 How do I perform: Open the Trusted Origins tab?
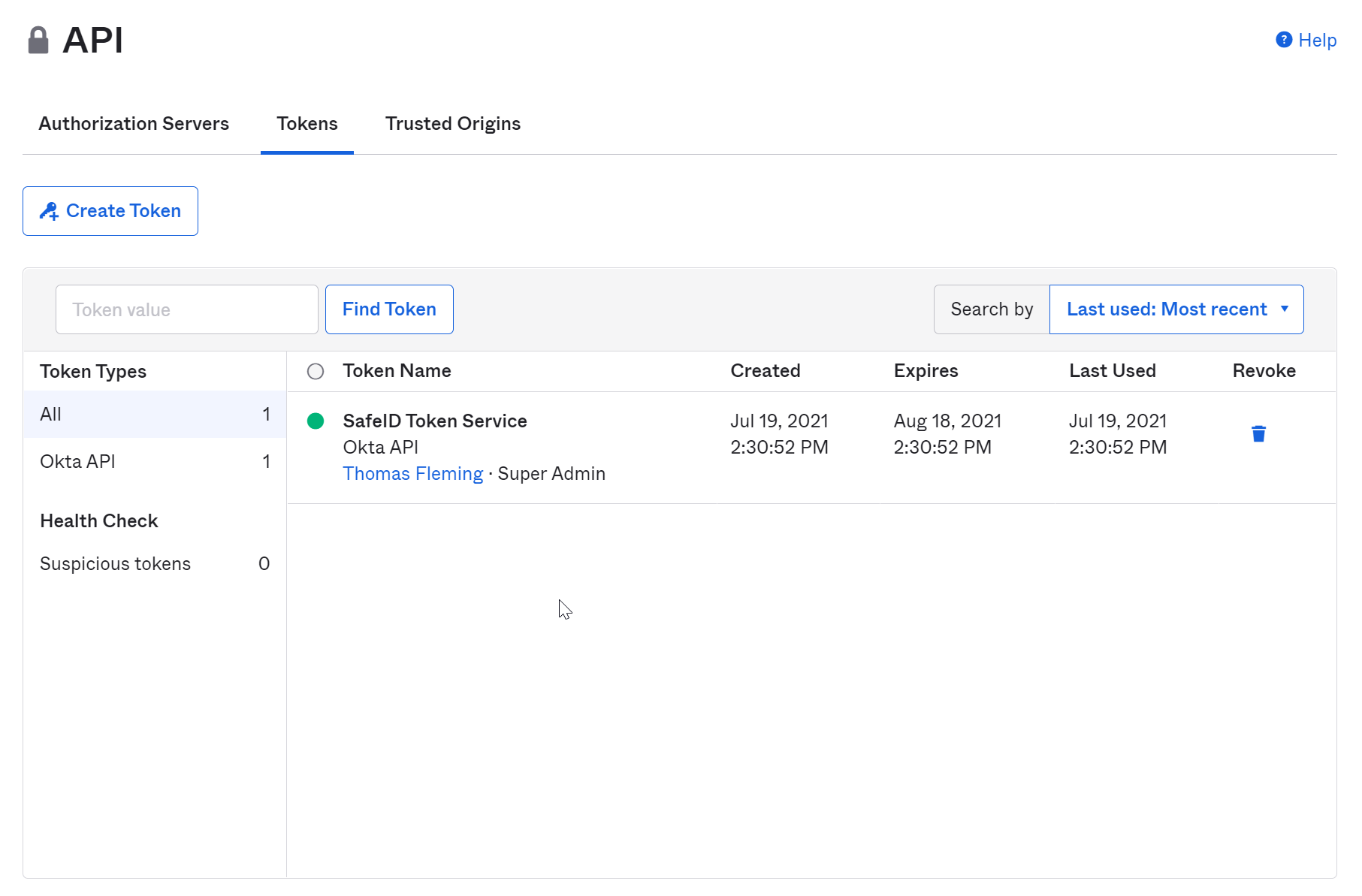[452, 124]
